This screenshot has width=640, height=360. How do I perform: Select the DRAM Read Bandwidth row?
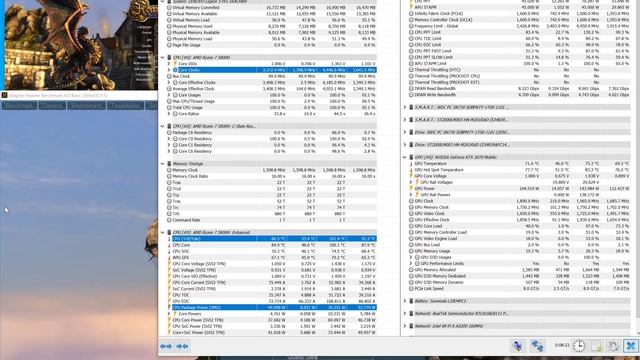519,89
